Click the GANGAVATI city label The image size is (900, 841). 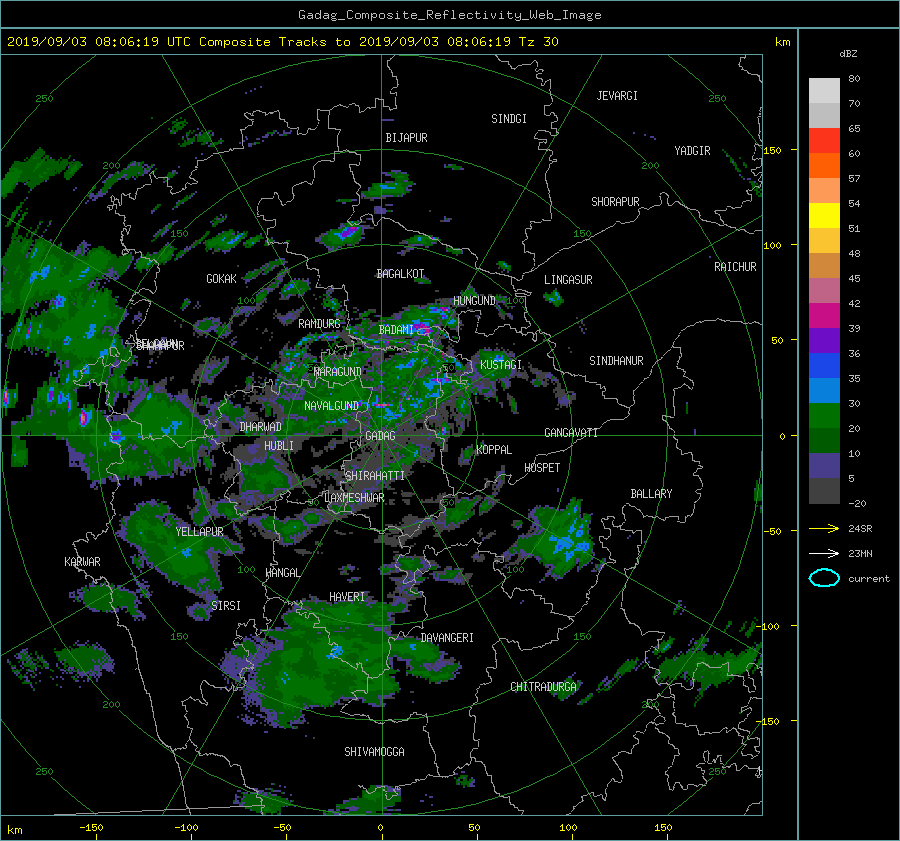[x=571, y=433]
